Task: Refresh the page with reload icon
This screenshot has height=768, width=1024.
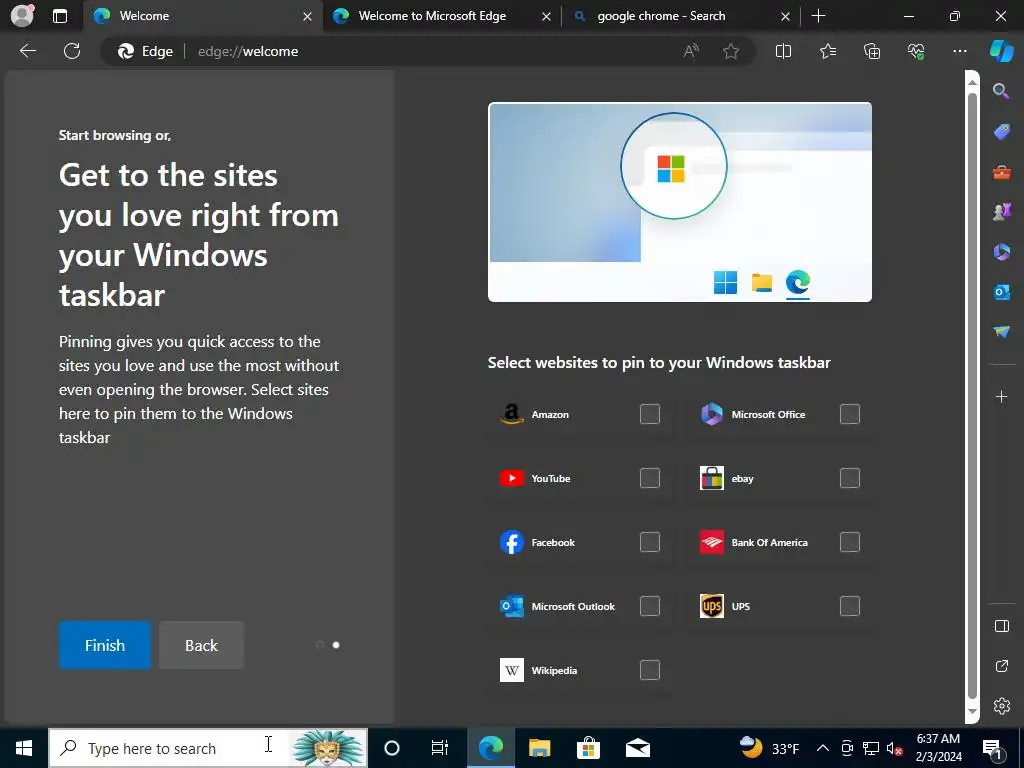Action: (72, 51)
